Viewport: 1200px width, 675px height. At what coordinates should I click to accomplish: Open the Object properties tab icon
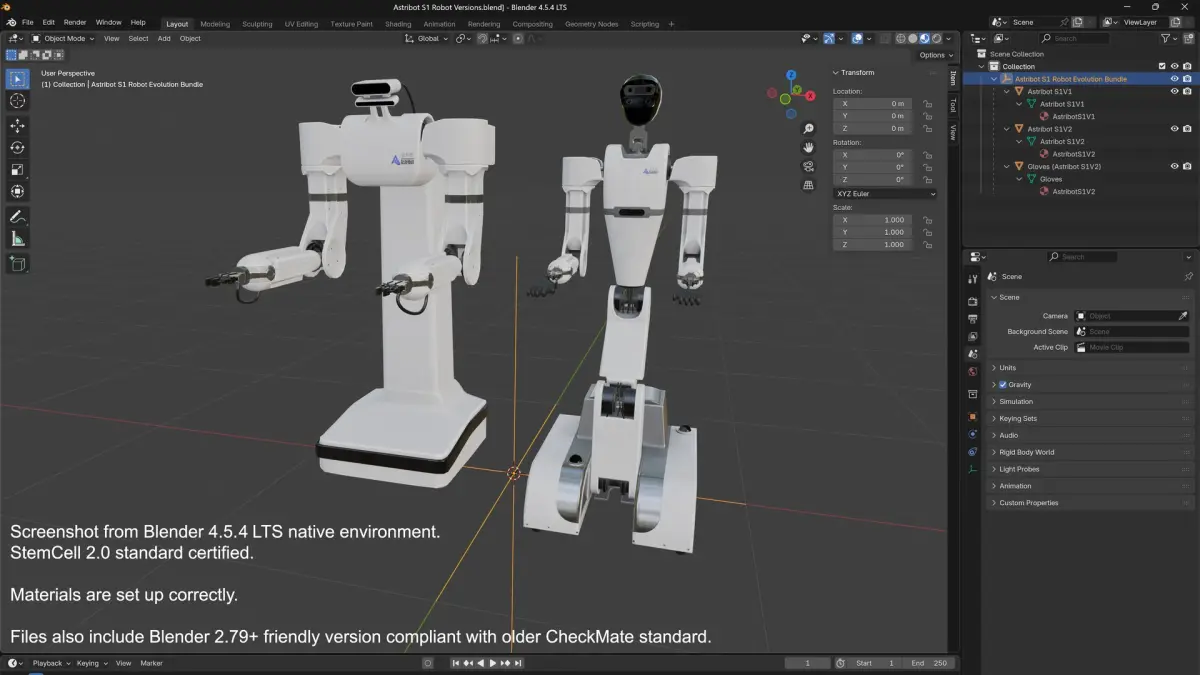tap(973, 416)
